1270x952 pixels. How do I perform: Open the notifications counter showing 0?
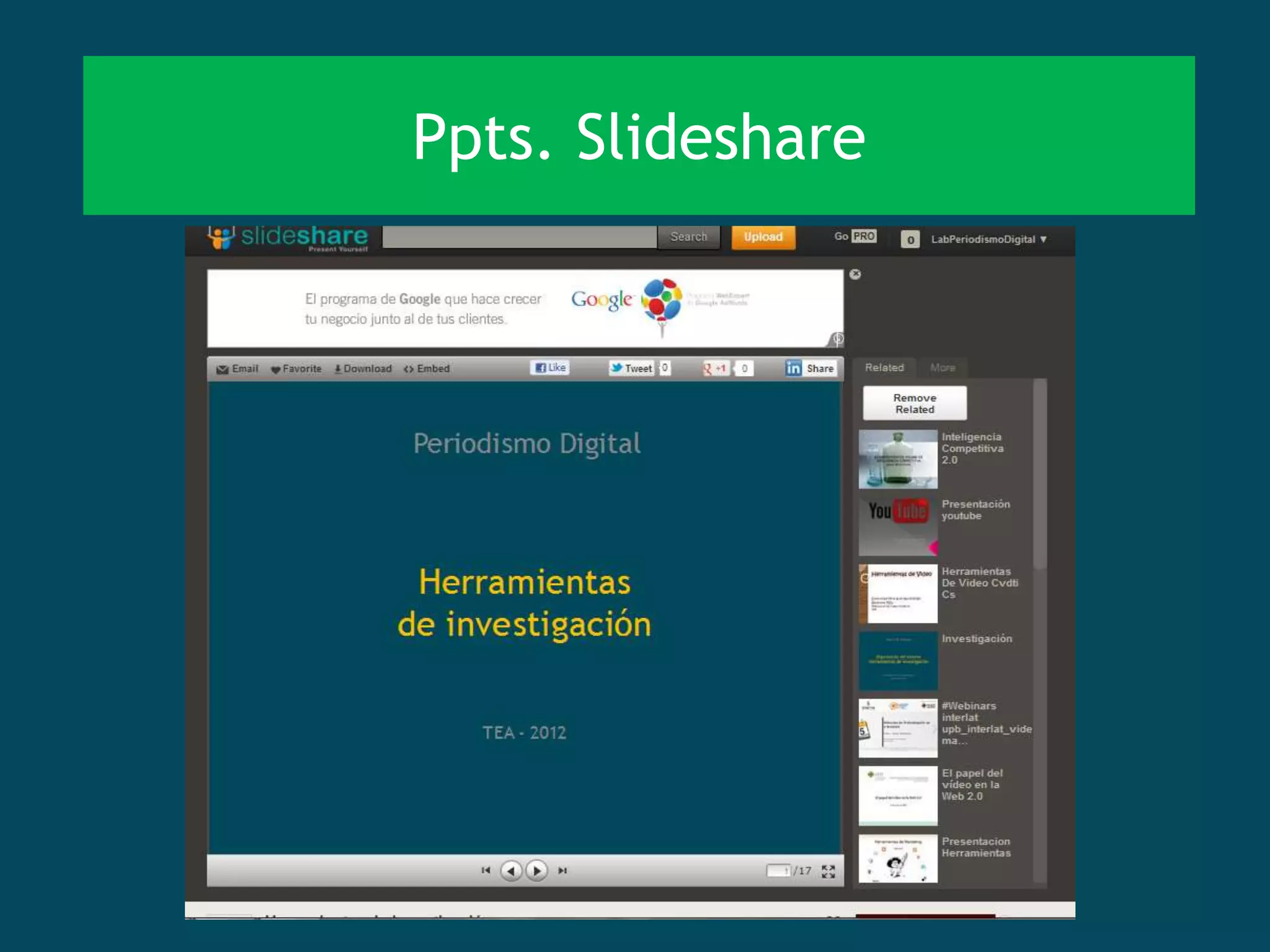(x=910, y=239)
